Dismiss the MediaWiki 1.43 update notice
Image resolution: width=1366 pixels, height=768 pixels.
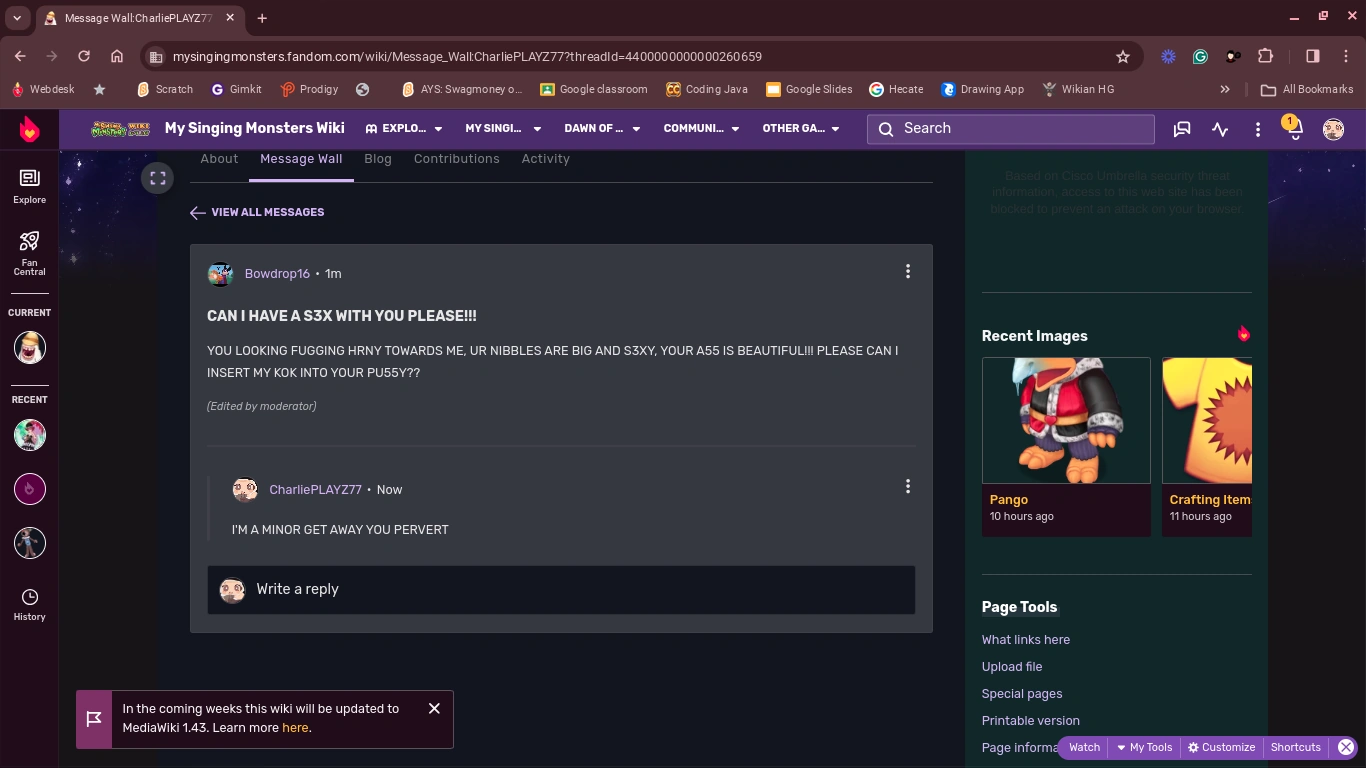434,708
